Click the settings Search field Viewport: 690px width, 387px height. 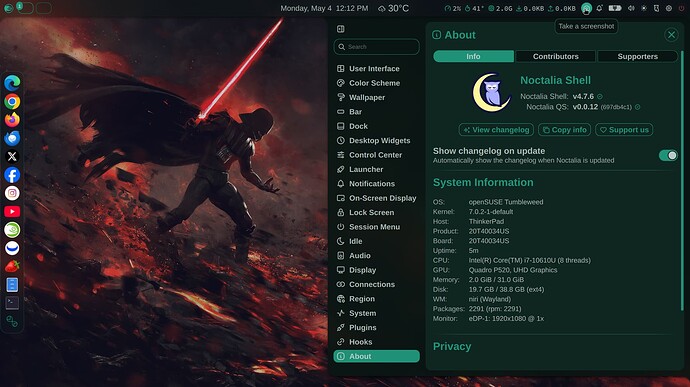tap(376, 47)
